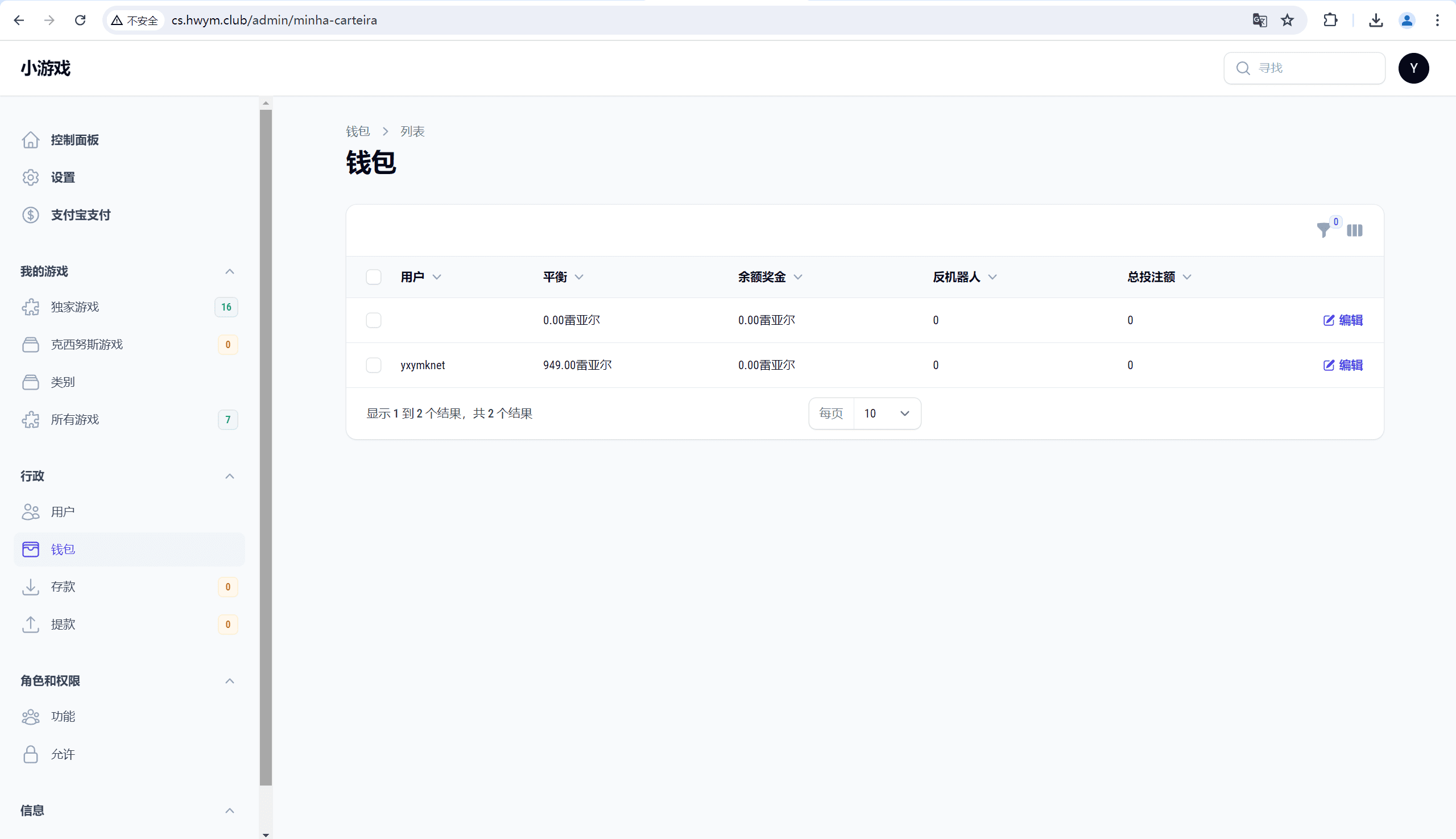Screen dimensions: 1456x839
Task: Collapse the 我的游戏 sidebar section
Action: [229, 271]
